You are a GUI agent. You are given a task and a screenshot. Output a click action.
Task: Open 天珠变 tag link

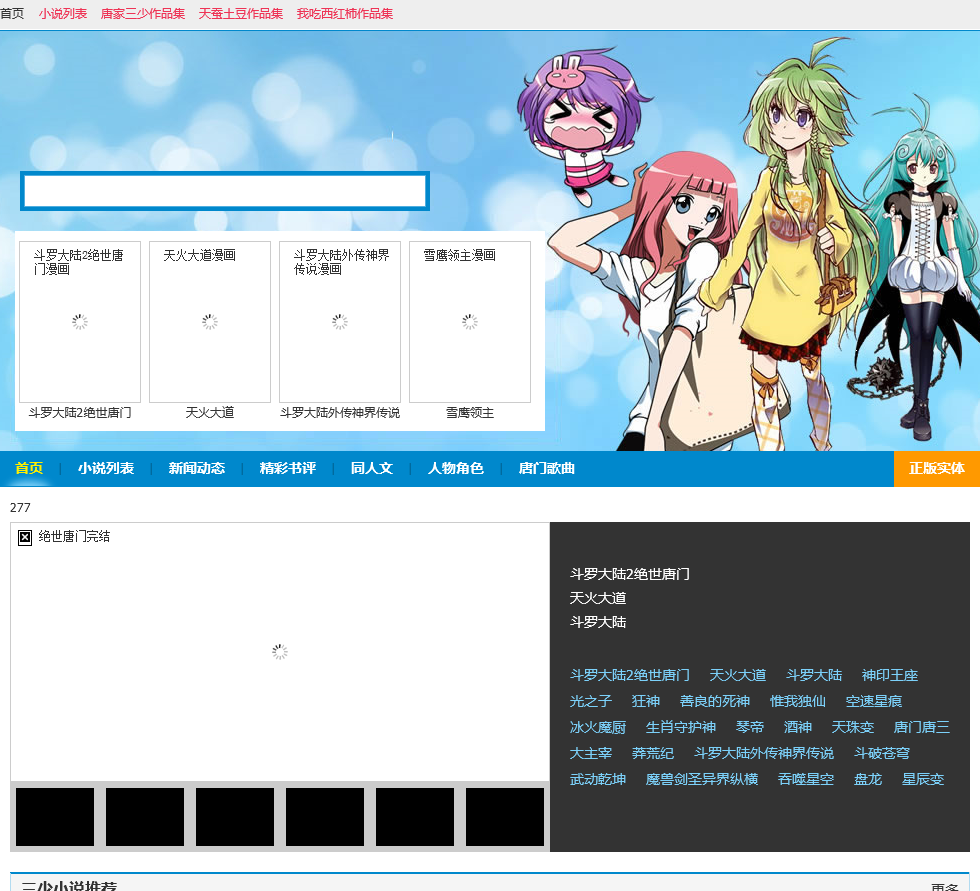tap(852, 727)
